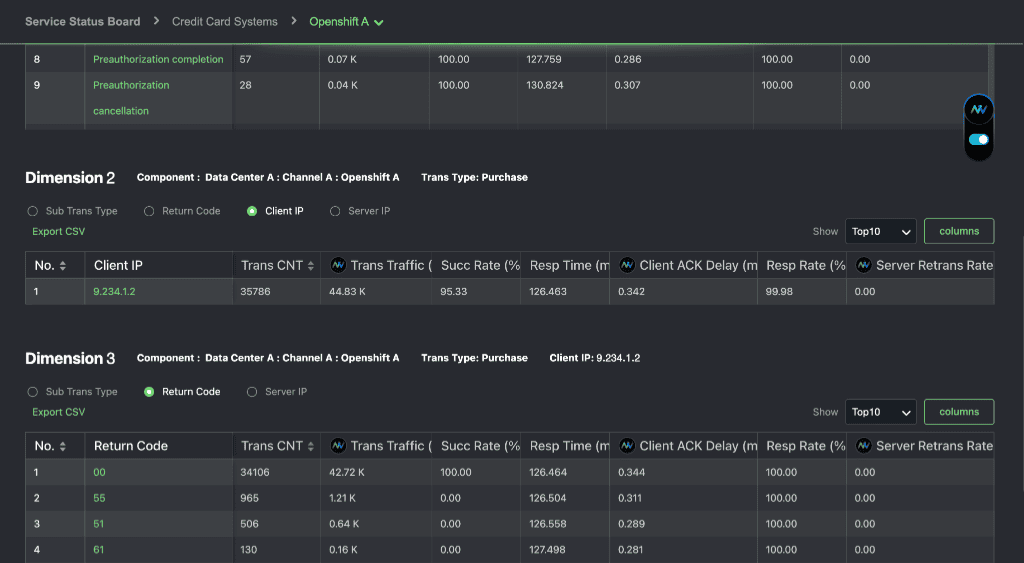Image resolution: width=1024 pixels, height=563 pixels.
Task: Choose Return Code radio in Dimension 2
Action: coord(150,211)
